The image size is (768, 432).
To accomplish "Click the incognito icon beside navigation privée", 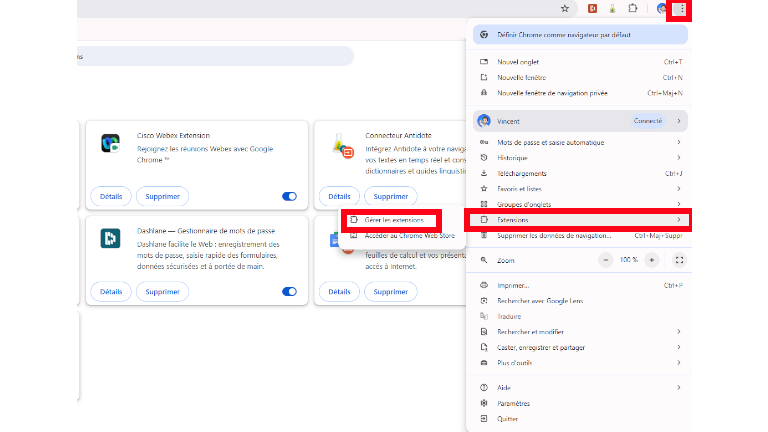I will pyautogui.click(x=484, y=93).
